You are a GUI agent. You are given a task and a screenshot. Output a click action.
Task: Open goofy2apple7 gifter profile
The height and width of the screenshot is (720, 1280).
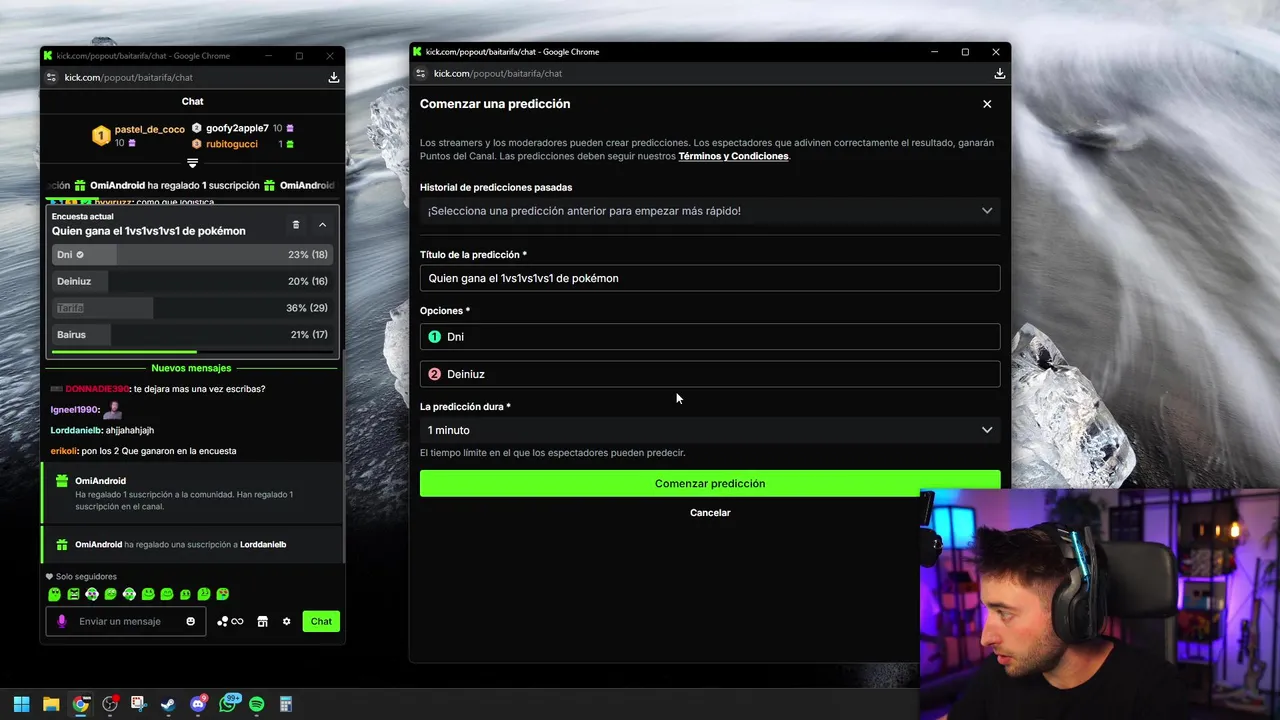[237, 128]
